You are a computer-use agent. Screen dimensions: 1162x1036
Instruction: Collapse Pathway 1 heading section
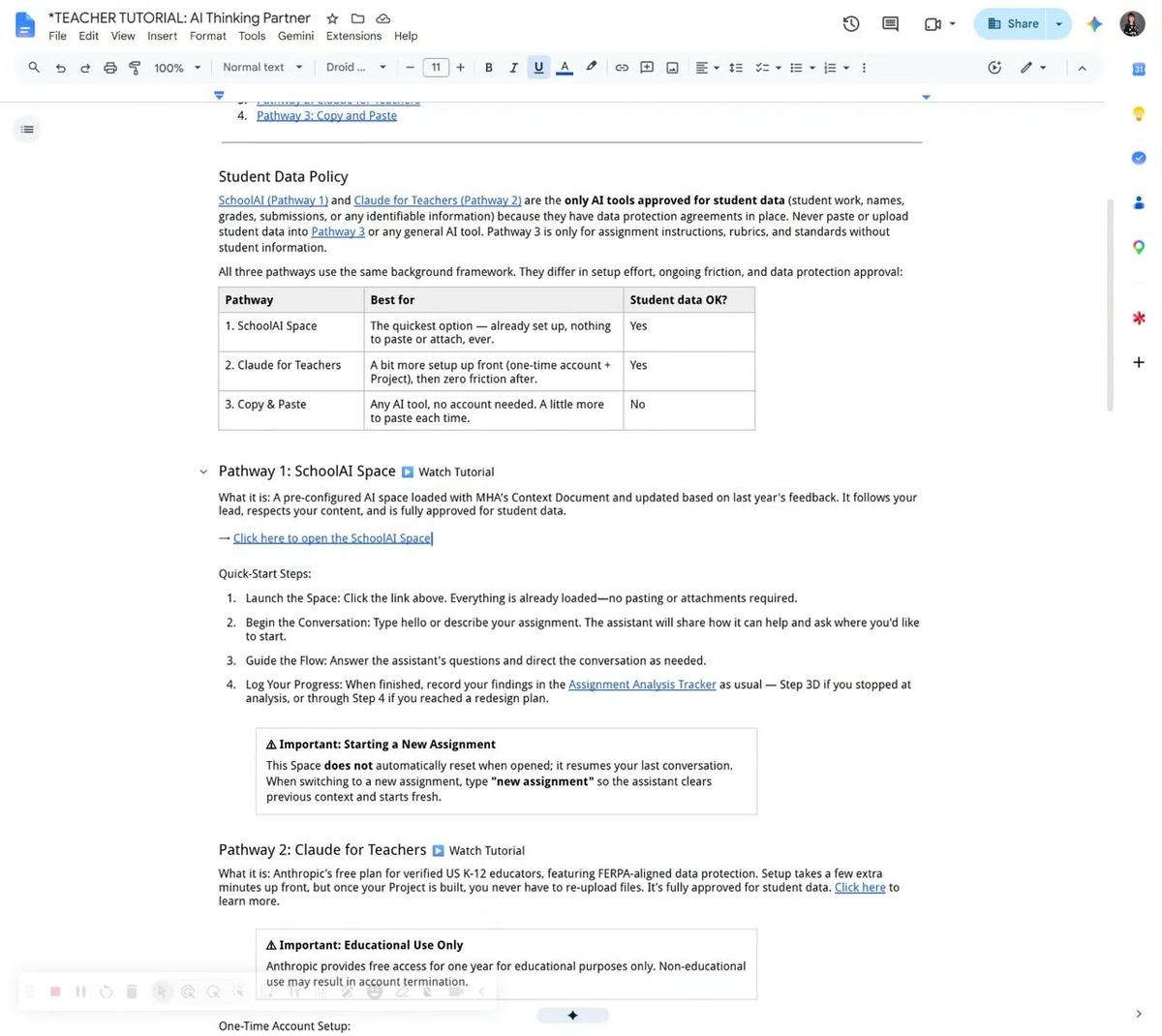203,472
